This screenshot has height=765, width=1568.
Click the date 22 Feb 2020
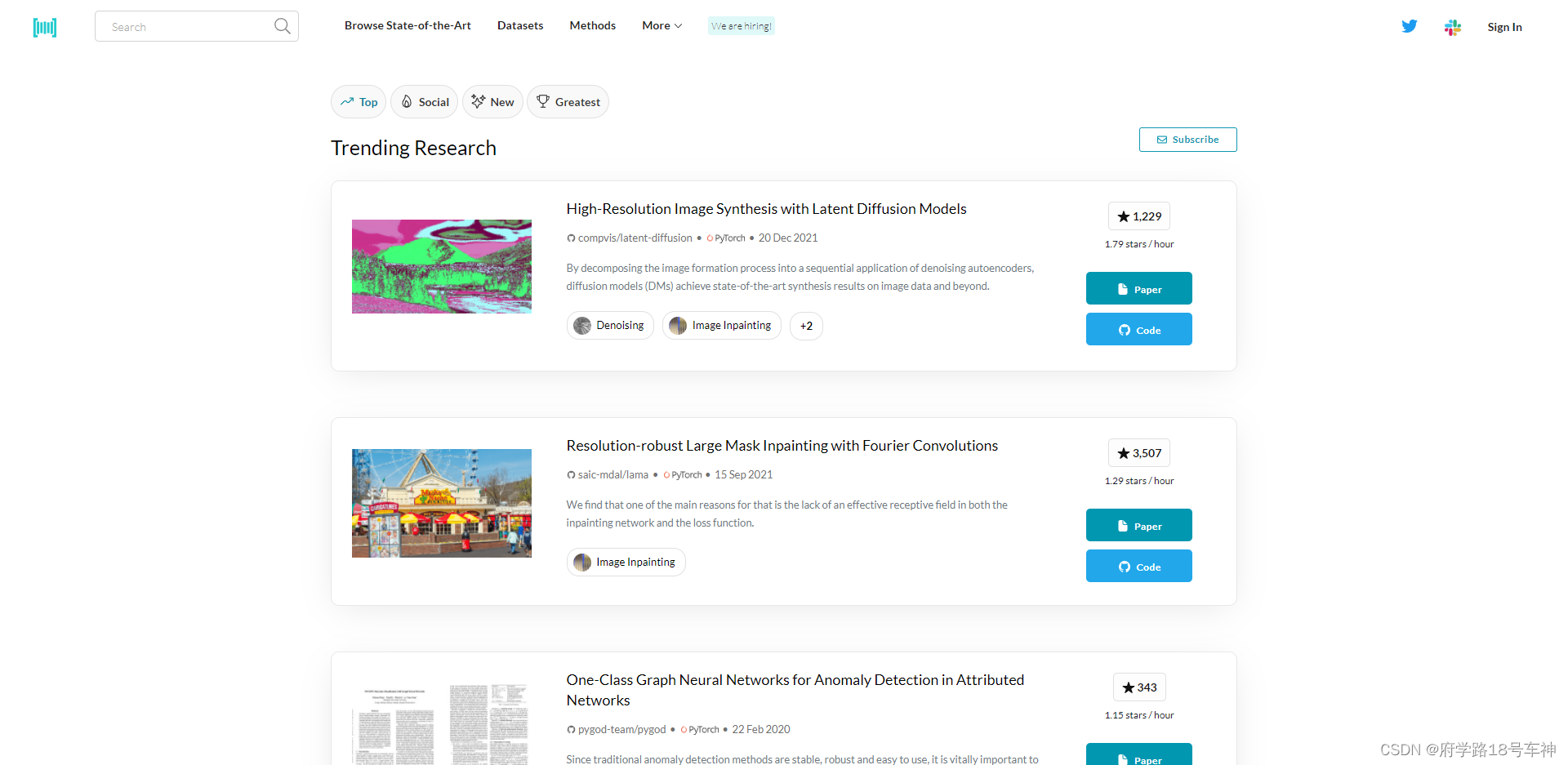(x=761, y=730)
